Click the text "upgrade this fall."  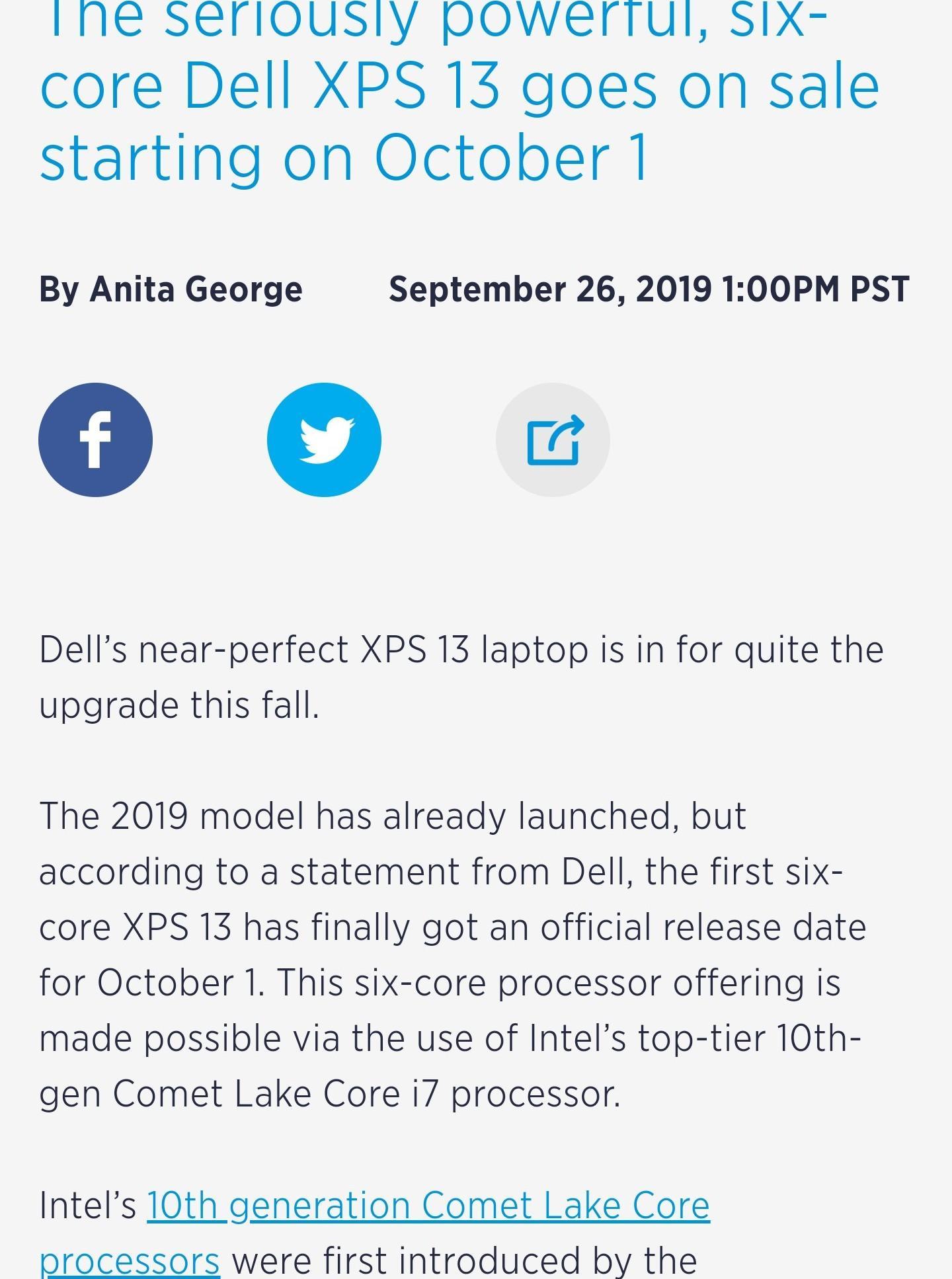coord(179,705)
